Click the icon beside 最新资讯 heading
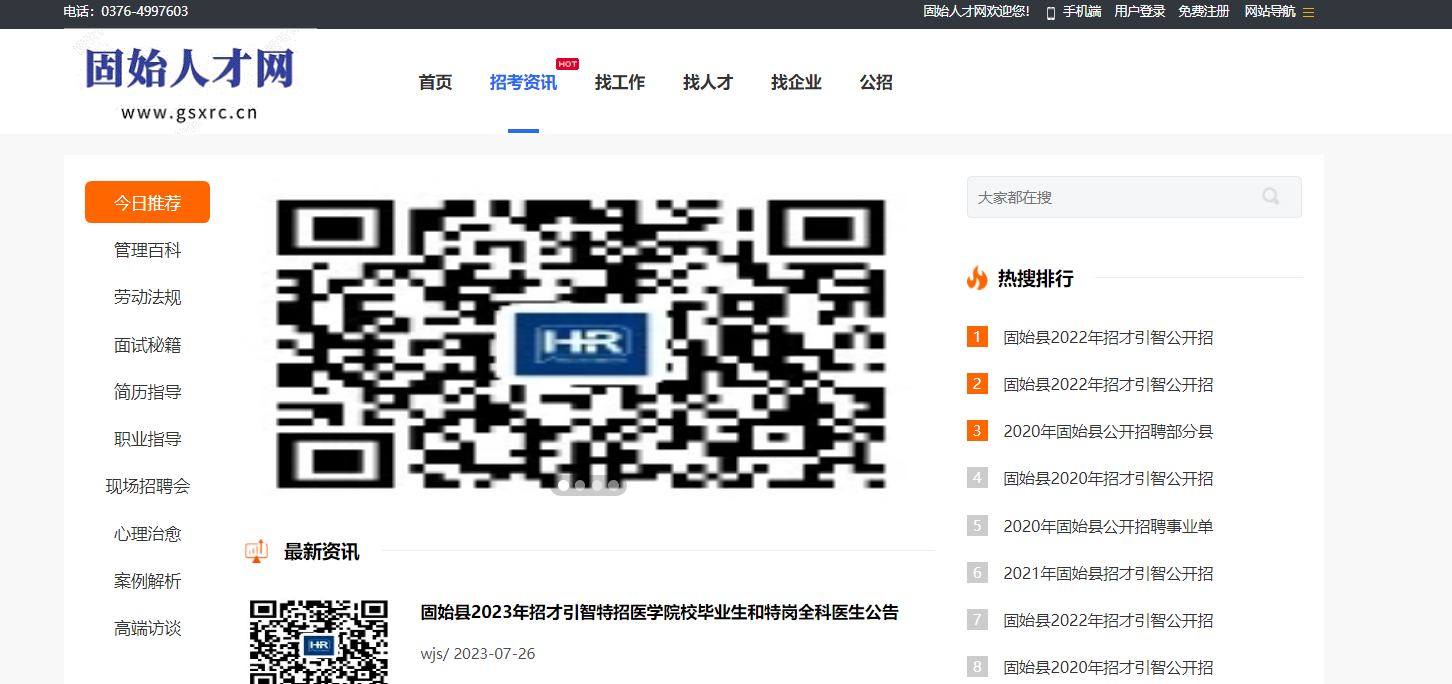Viewport: 1452px width, 684px height. pyautogui.click(x=257, y=551)
